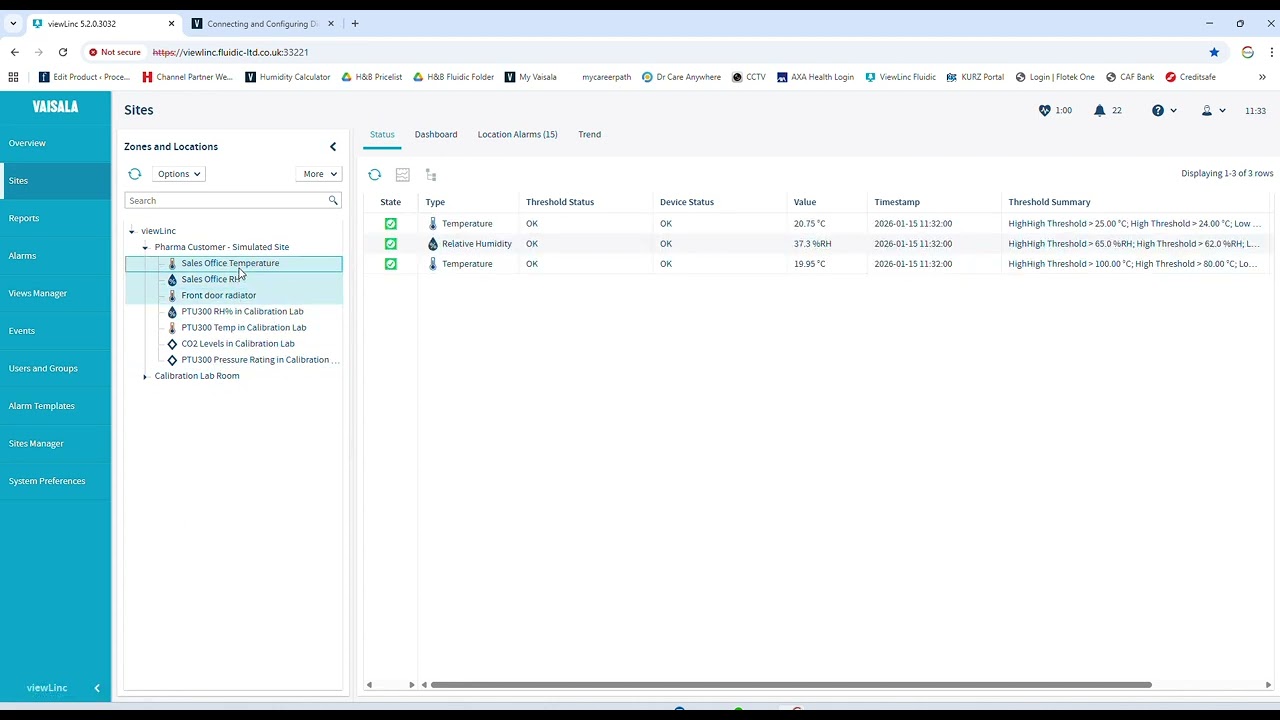Reload the browser page

pos(63,52)
